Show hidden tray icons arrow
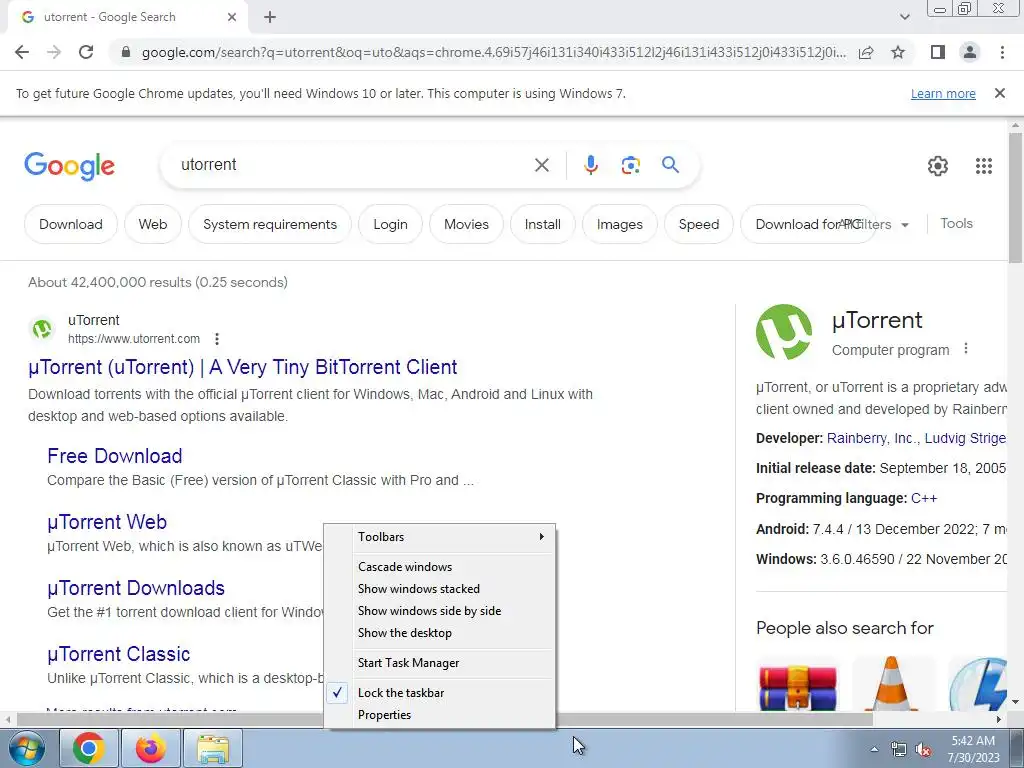This screenshot has height=768, width=1024. click(x=874, y=749)
